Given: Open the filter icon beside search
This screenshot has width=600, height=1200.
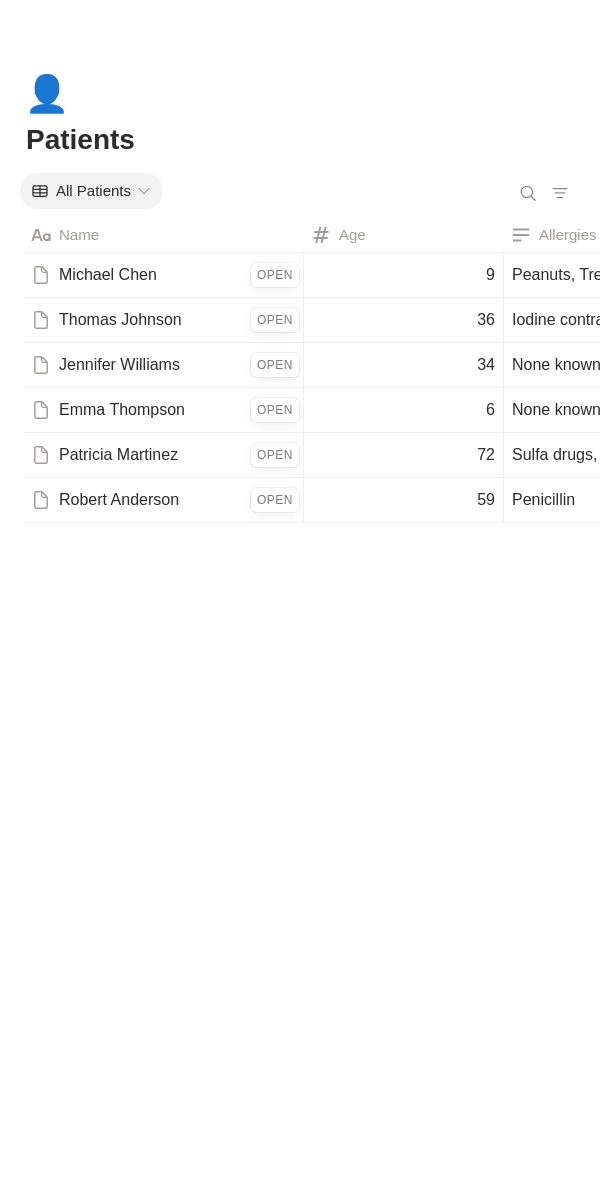Looking at the screenshot, I should (560, 193).
